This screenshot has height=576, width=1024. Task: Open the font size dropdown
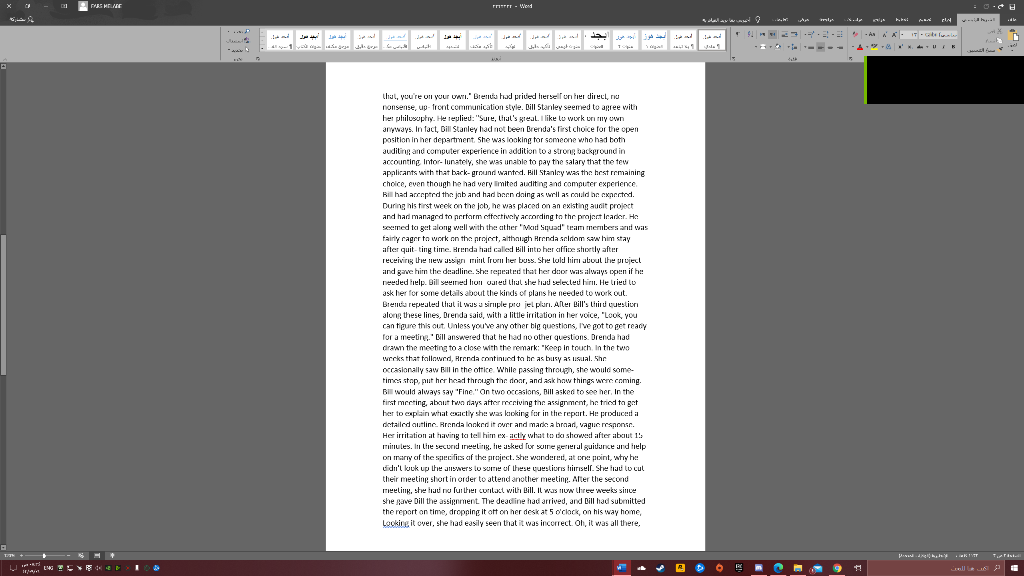pos(903,35)
